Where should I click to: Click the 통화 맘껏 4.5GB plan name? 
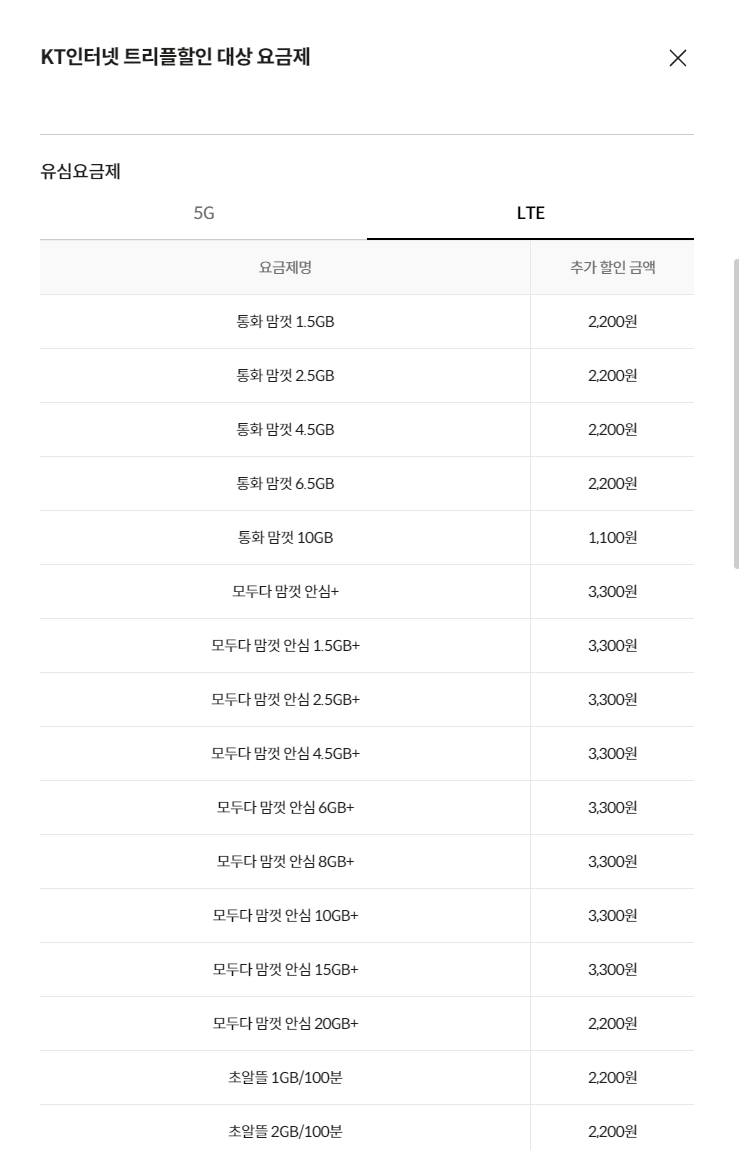[285, 430]
